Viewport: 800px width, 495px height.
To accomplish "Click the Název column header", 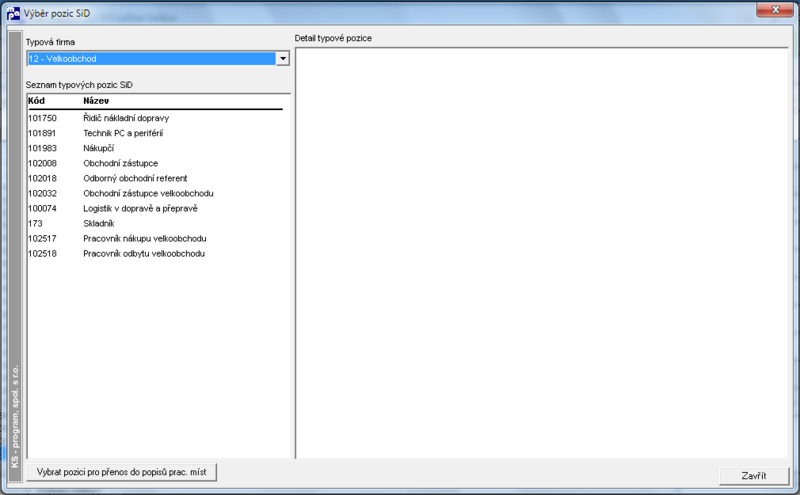I will [x=96, y=101].
